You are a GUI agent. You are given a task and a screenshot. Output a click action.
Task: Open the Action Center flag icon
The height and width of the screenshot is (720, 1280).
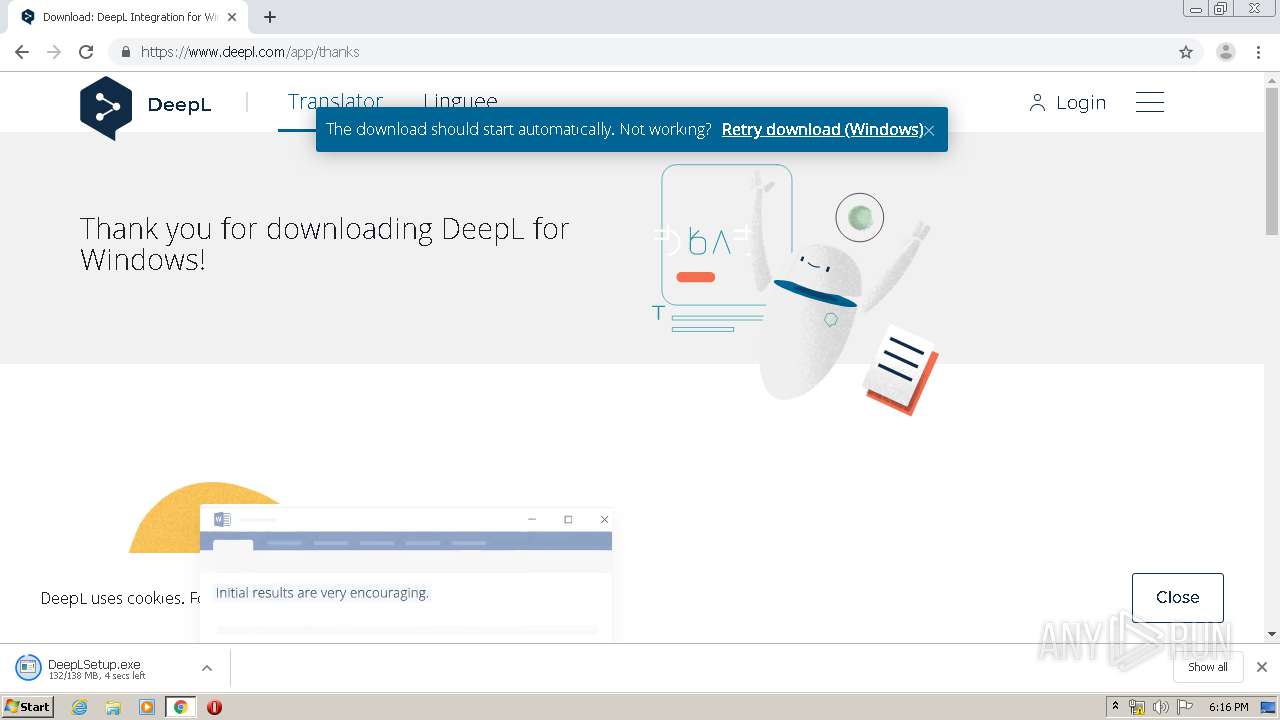click(1185, 707)
